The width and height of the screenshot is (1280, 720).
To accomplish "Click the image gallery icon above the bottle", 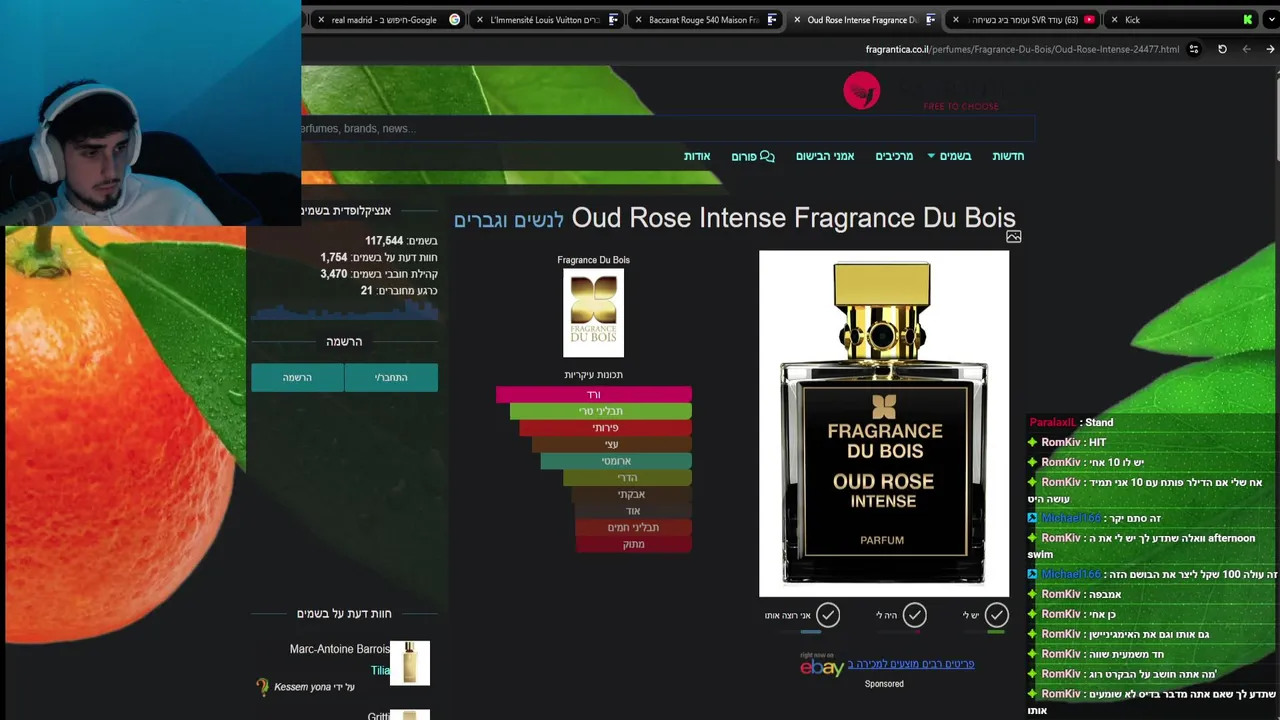I will click(1013, 237).
